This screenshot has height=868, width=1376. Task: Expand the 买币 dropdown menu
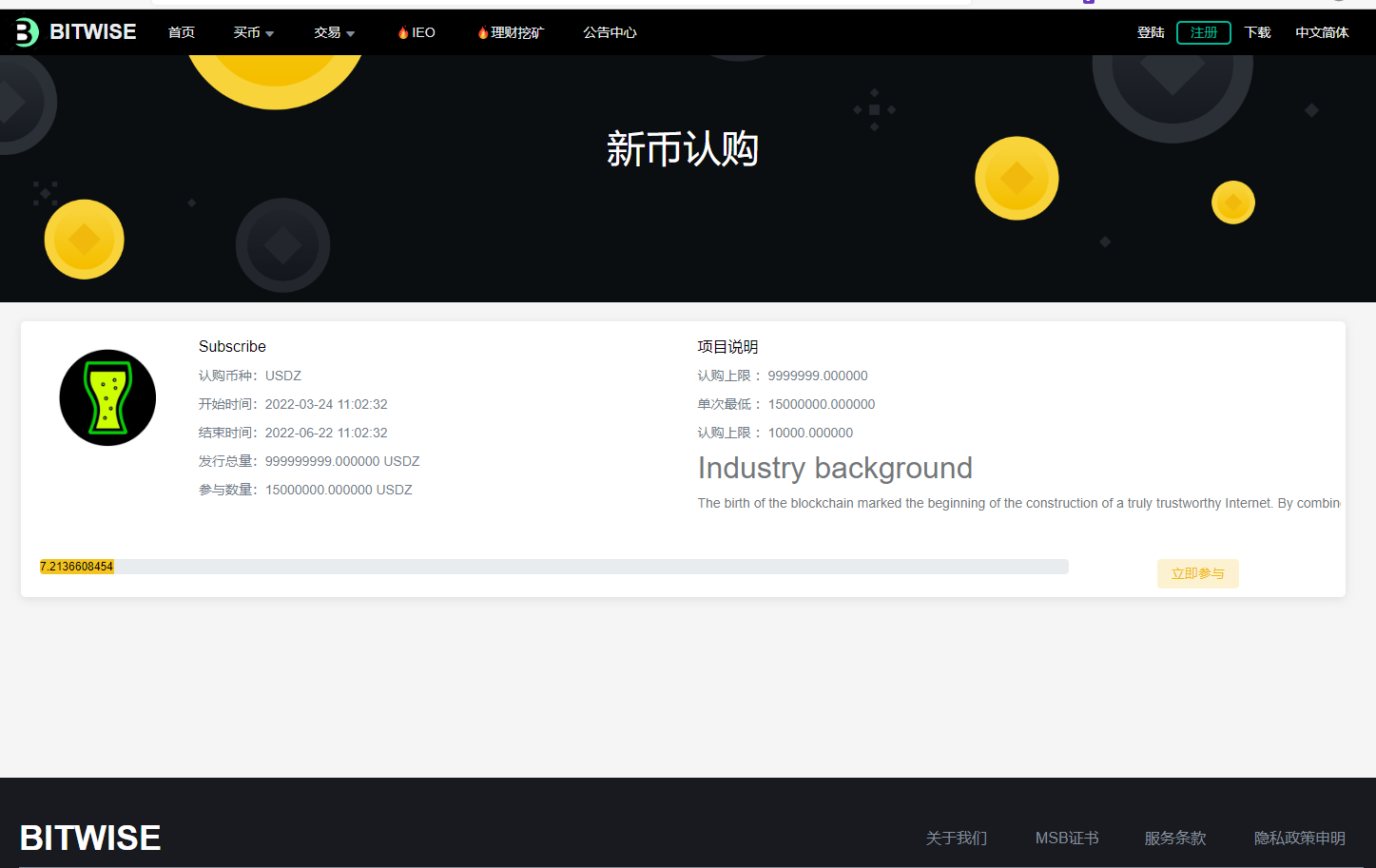[254, 32]
